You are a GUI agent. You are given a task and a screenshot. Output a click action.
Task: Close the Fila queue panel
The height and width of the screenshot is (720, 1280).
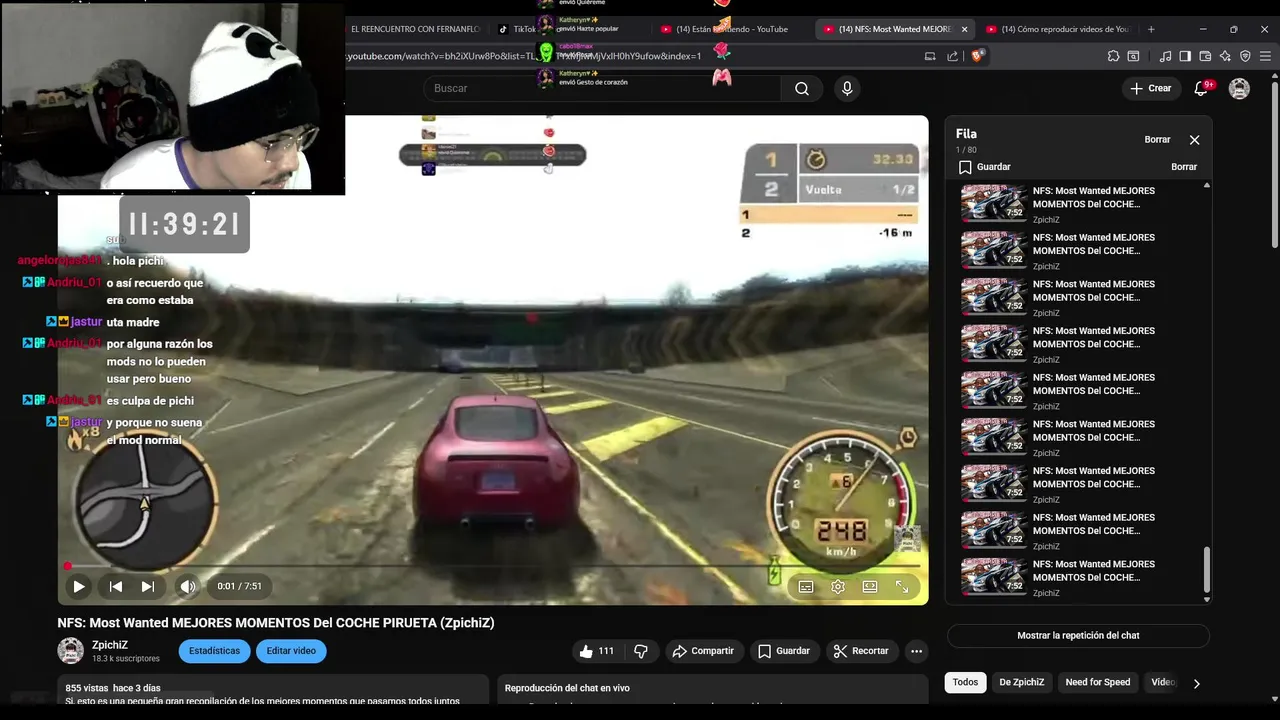click(x=1194, y=140)
